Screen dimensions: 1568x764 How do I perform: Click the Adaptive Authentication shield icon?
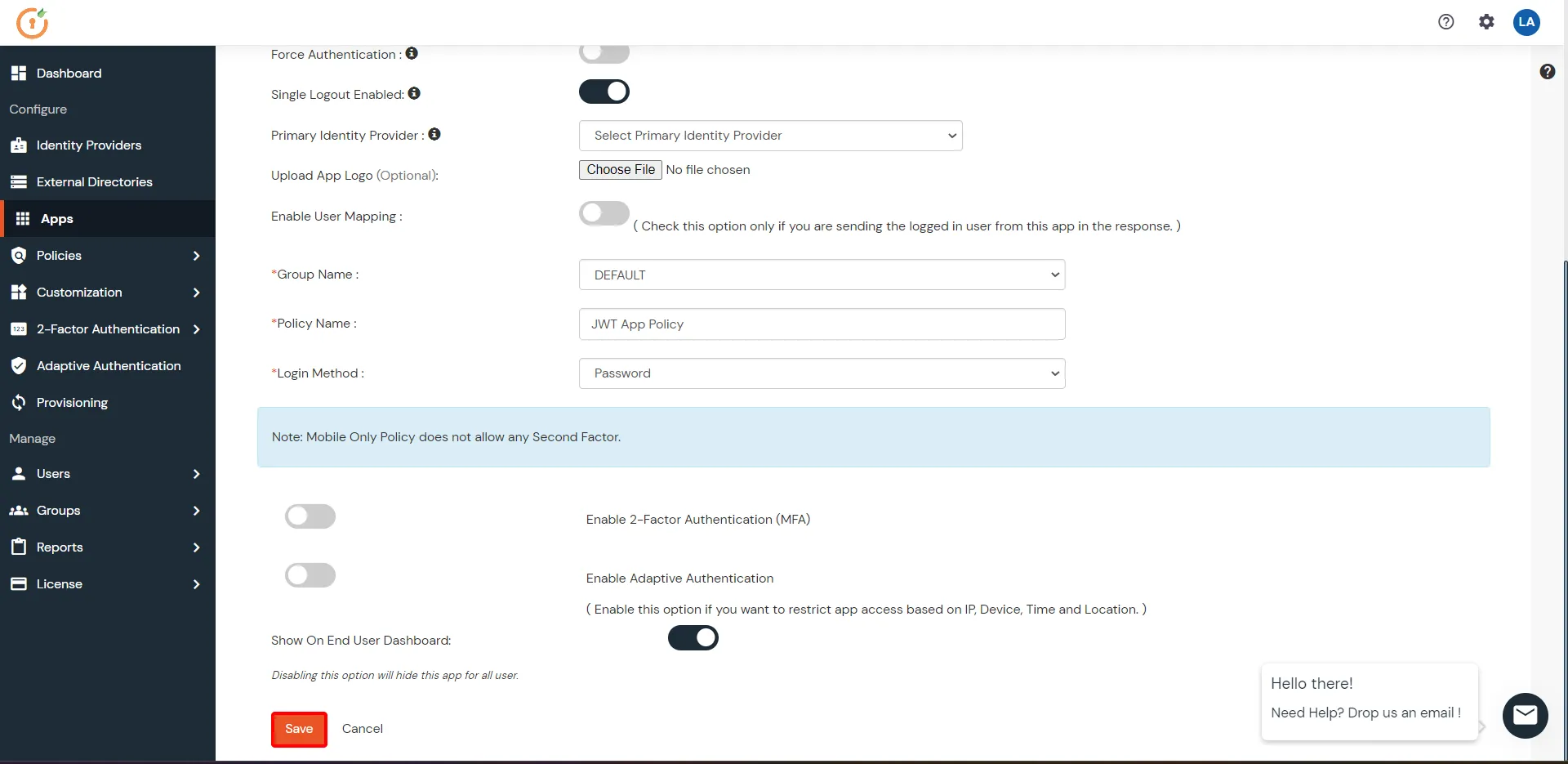tap(19, 366)
